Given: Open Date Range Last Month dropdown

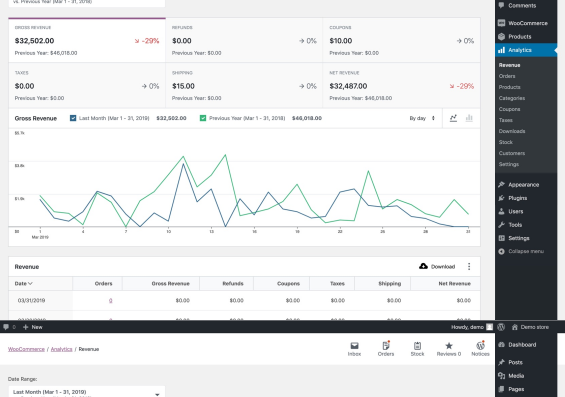Looking at the screenshot, I should [x=86, y=392].
